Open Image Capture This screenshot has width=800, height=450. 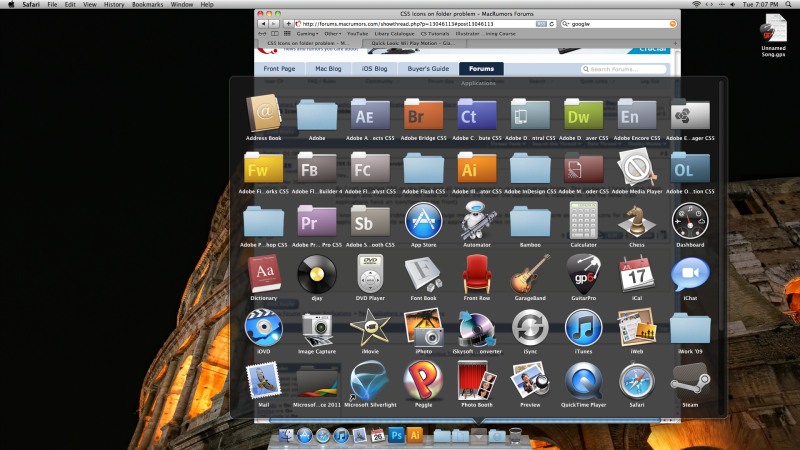(317, 329)
